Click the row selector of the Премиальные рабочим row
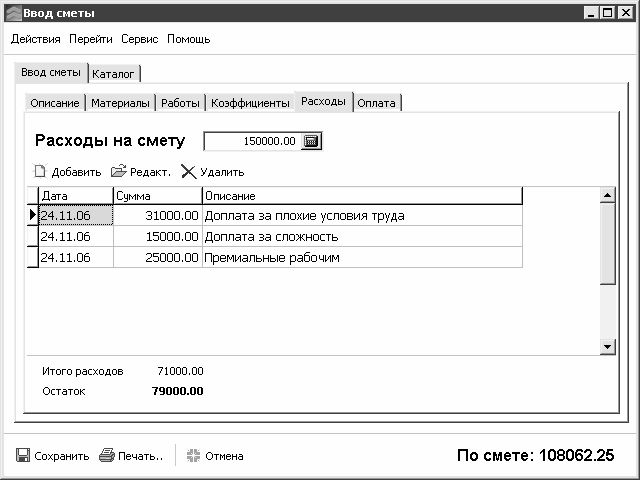 (x=33, y=258)
